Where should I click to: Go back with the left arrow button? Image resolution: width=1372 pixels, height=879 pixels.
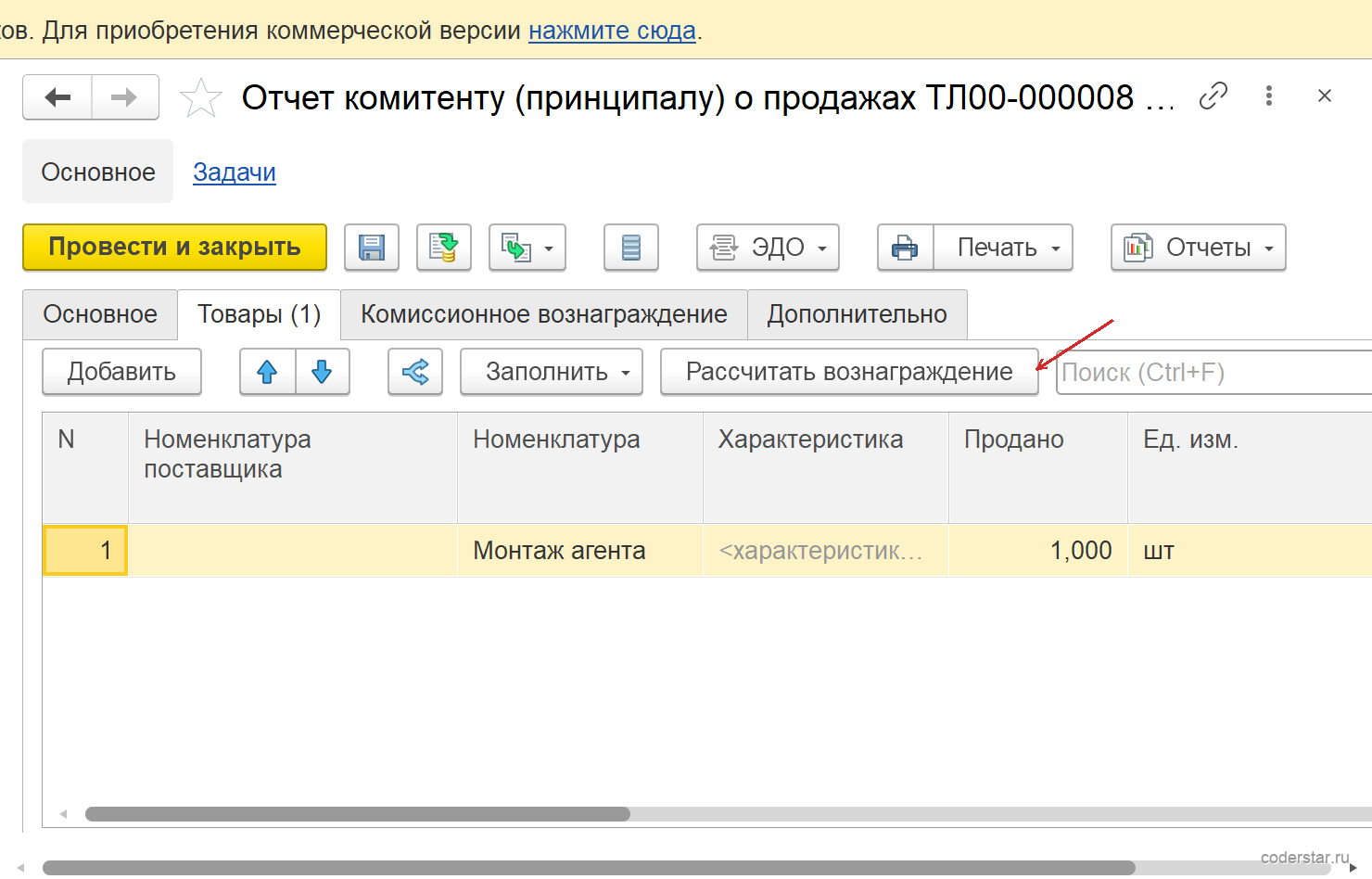click(x=57, y=97)
